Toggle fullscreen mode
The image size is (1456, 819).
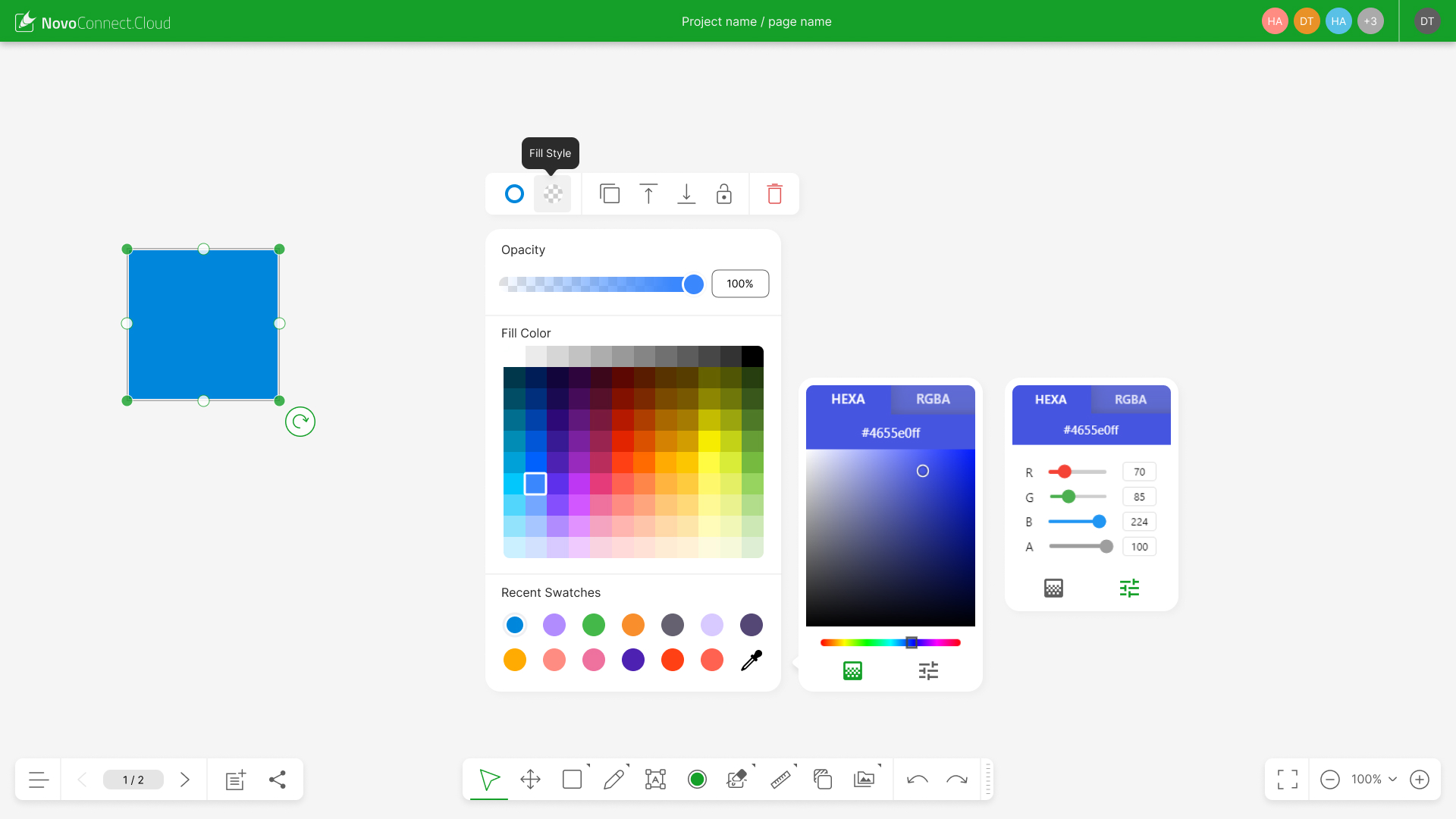point(1287,780)
